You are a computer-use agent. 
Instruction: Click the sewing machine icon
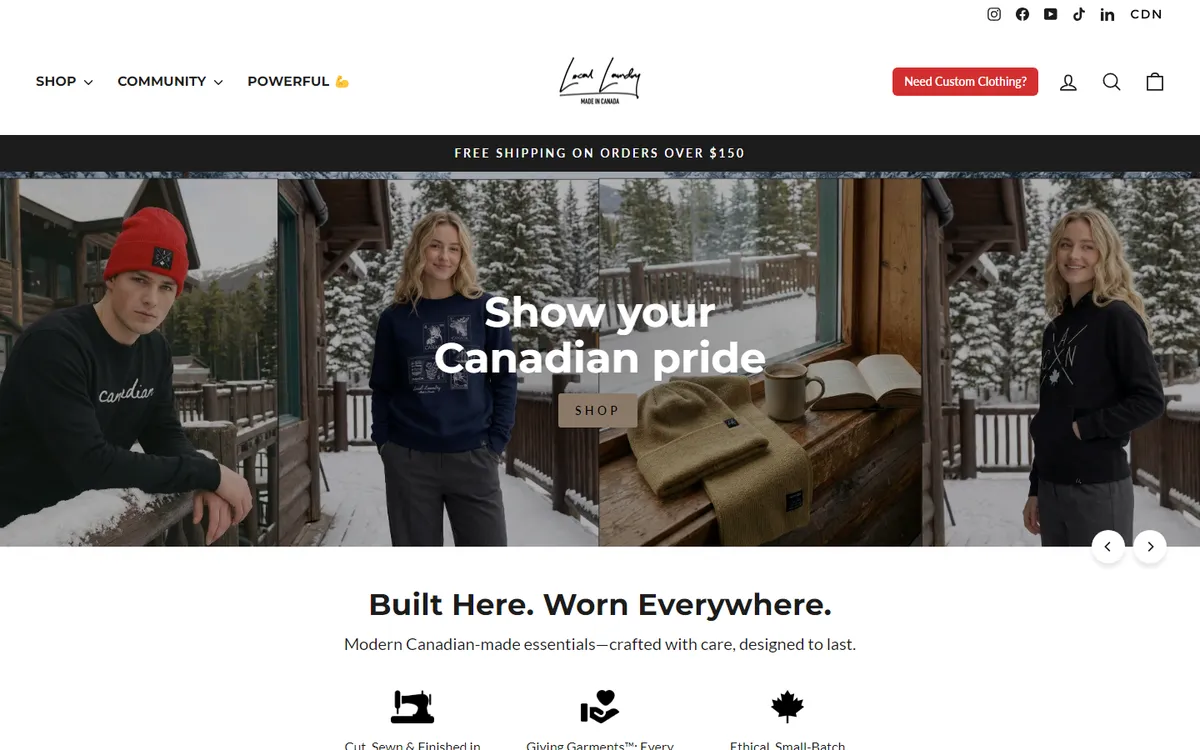412,707
